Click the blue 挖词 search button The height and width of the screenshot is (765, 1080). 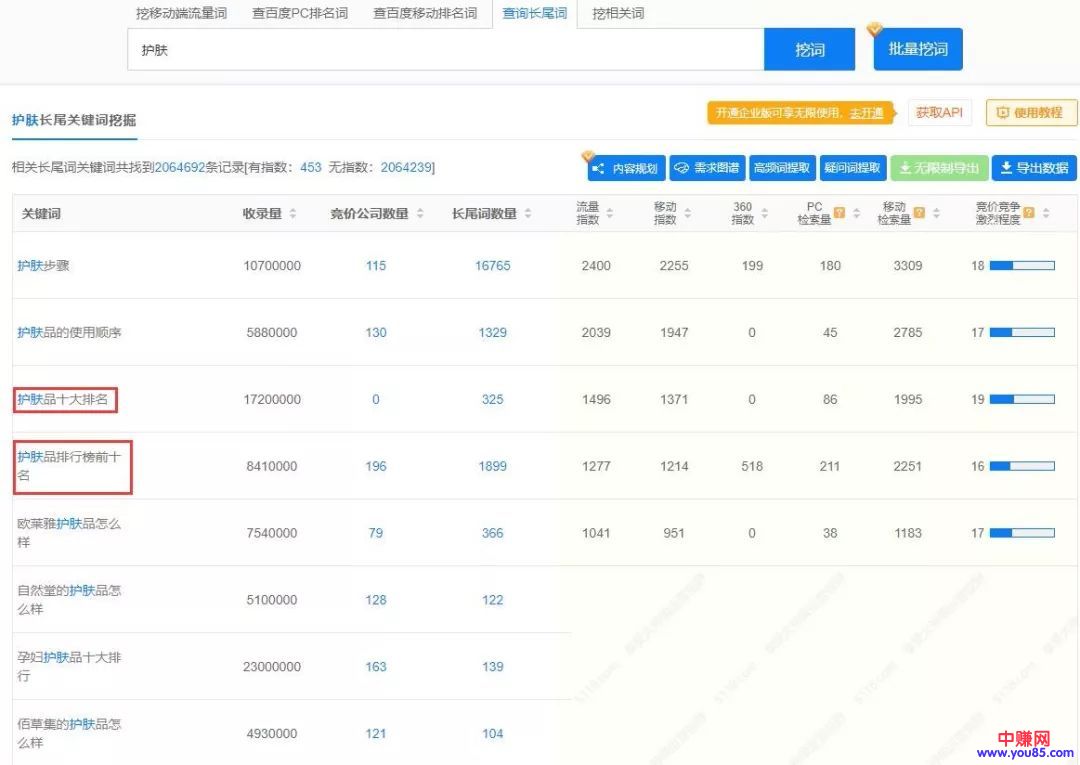(x=809, y=49)
